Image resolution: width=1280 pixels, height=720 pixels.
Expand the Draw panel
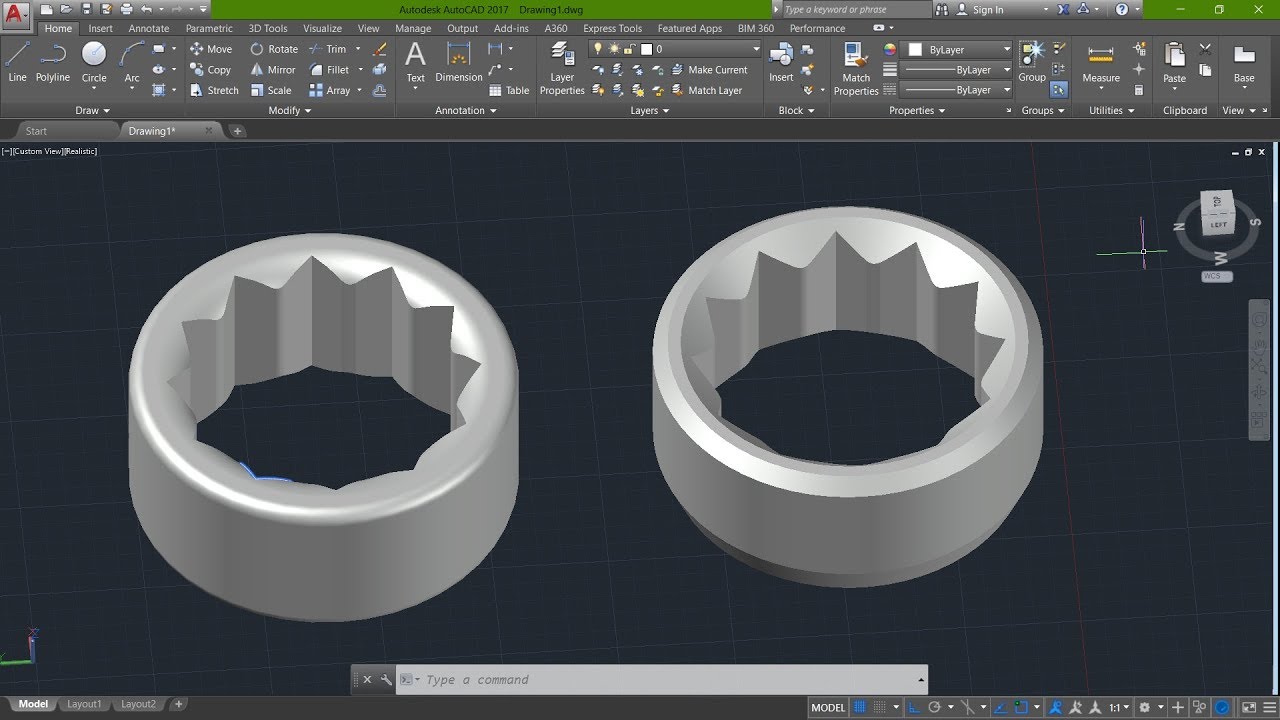[x=93, y=110]
